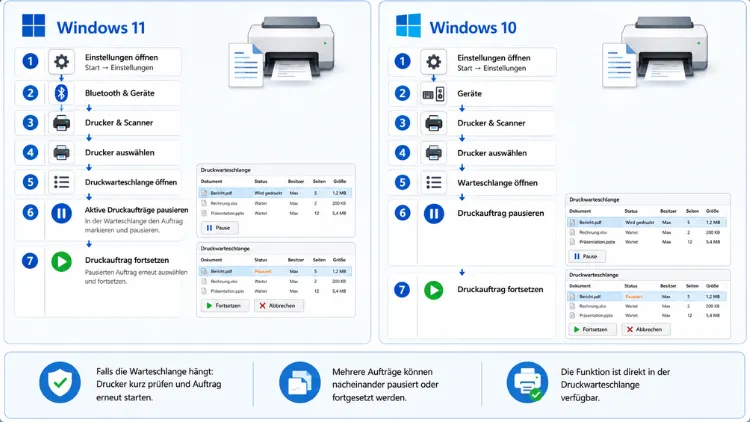Image resolution: width=750 pixels, height=422 pixels.
Task: Click the gear icon in Windows 10 step 1
Action: point(433,62)
